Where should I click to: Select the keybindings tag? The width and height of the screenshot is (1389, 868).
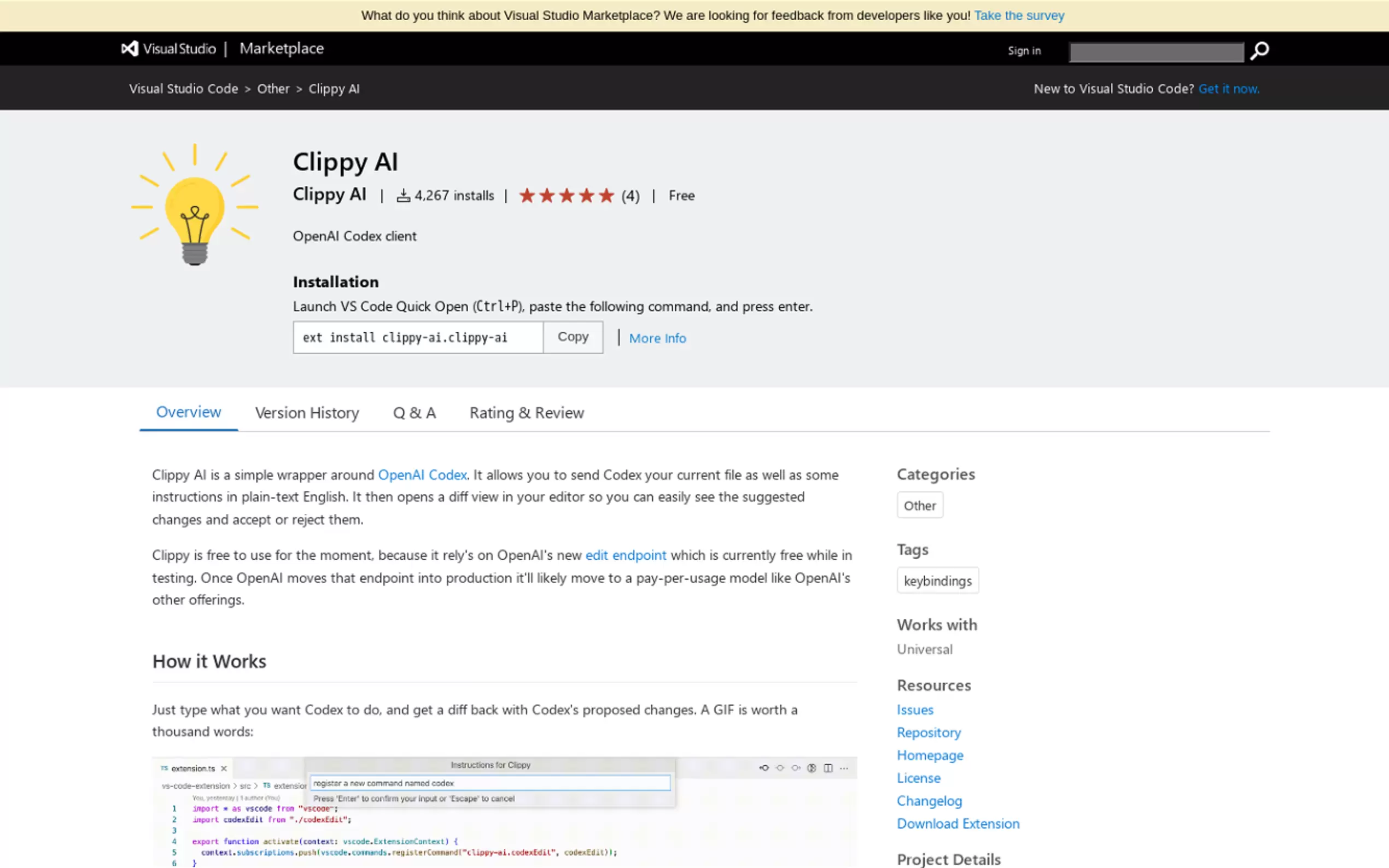[x=937, y=580]
